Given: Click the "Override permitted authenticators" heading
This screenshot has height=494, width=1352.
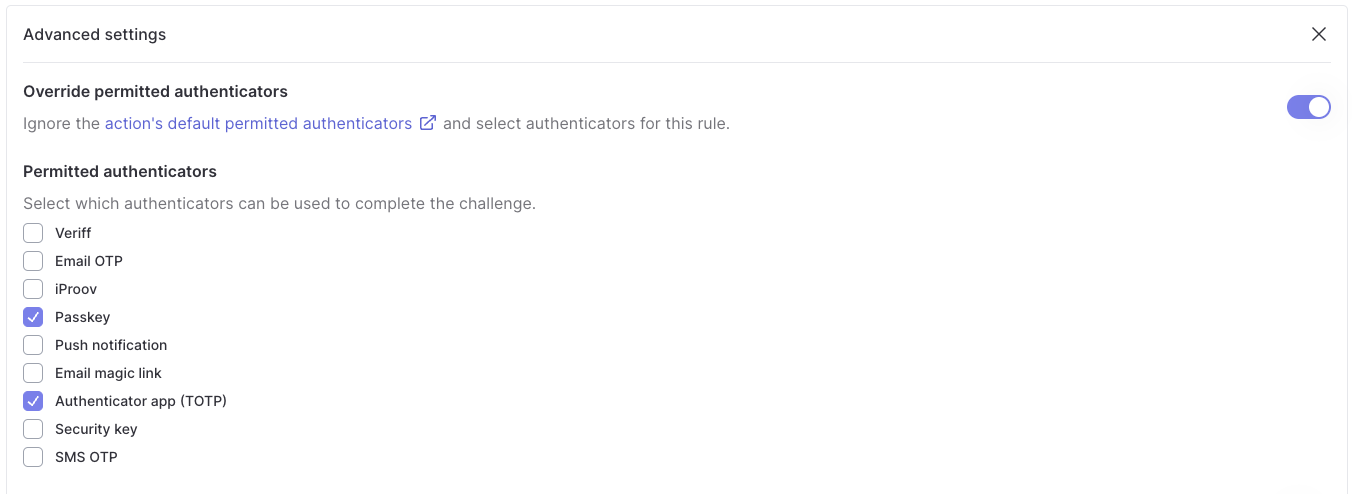Looking at the screenshot, I should pos(155,91).
